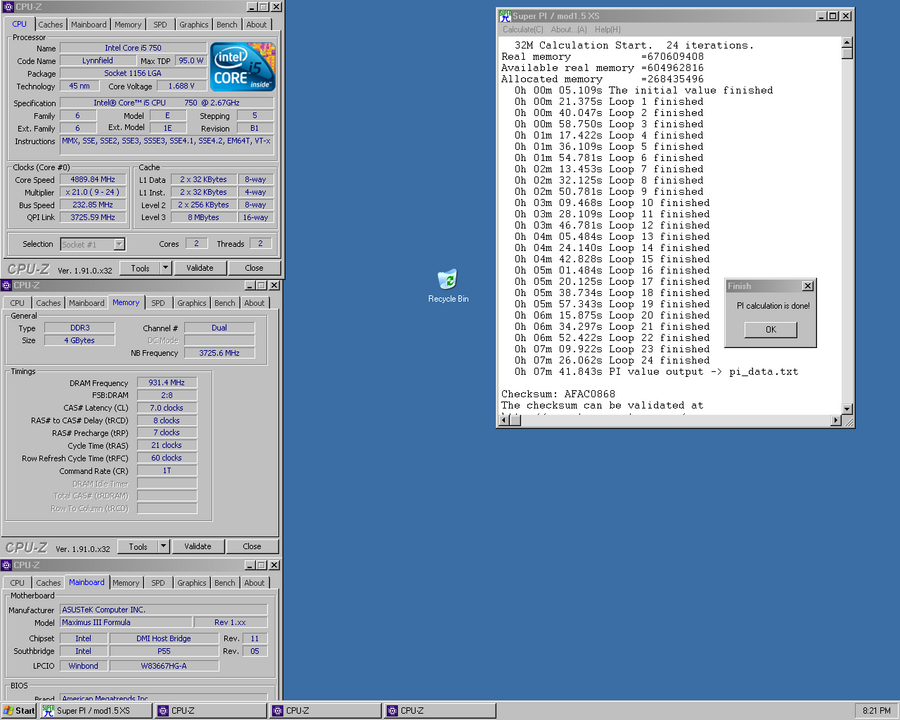Viewport: 900px width, 720px height.
Task: Click the Bus Speed value 232.85 MHz
Action: coord(92,205)
